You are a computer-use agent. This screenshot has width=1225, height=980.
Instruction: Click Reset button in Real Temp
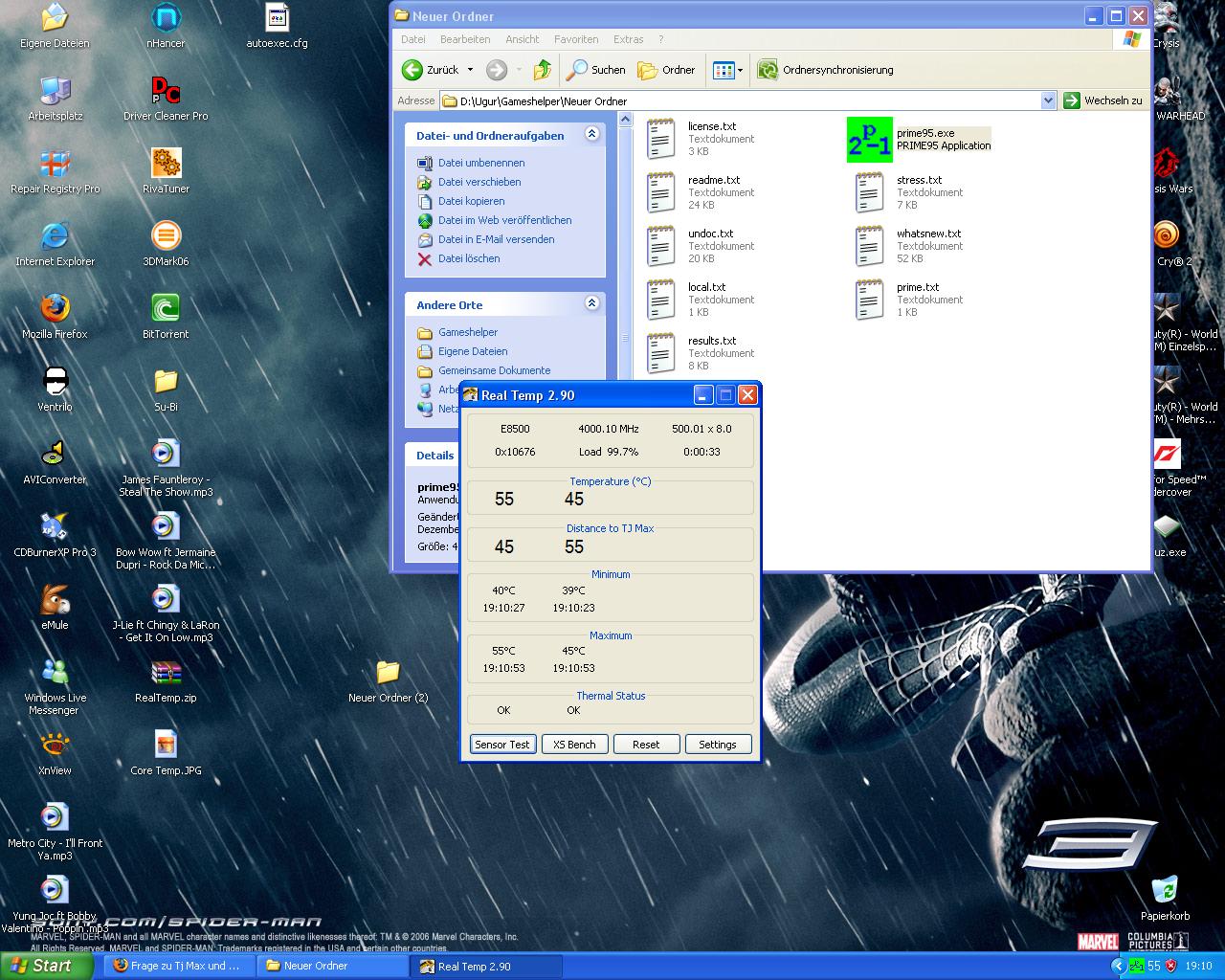pyautogui.click(x=646, y=745)
